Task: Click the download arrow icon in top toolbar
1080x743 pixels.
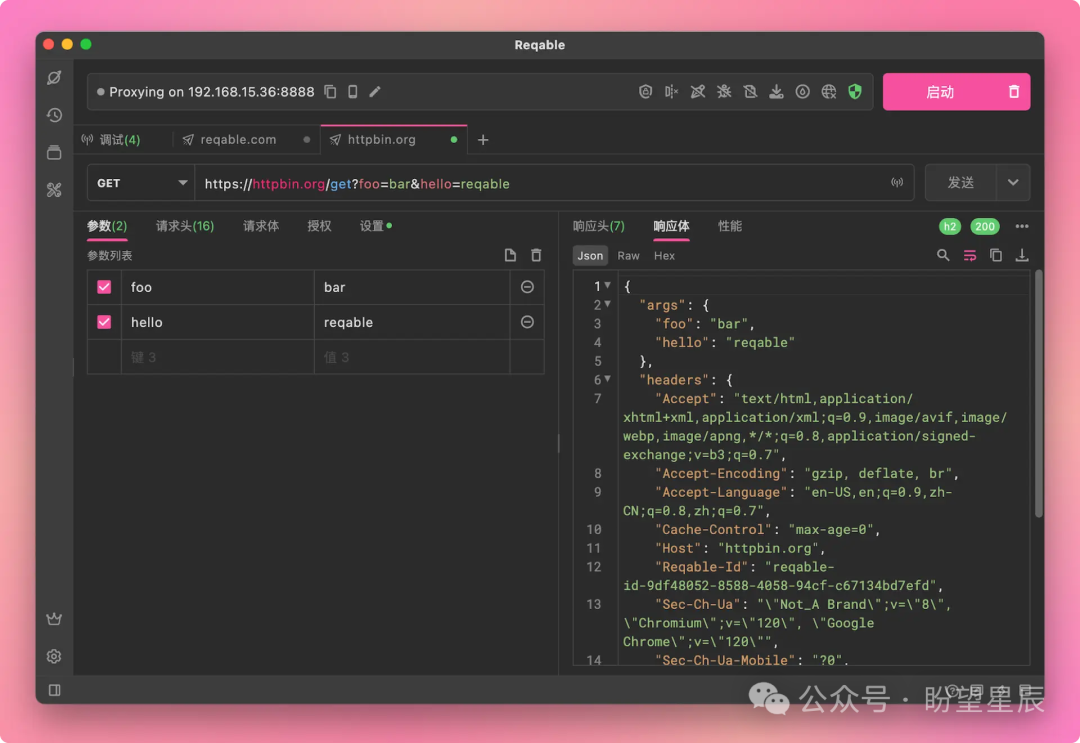Action: point(776,92)
